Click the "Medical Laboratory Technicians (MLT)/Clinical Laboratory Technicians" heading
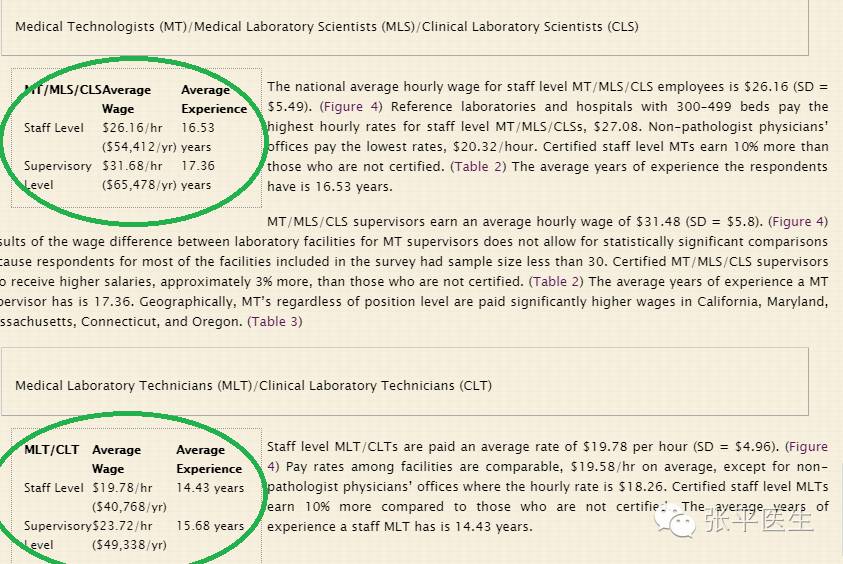843x564 pixels. click(x=253, y=385)
